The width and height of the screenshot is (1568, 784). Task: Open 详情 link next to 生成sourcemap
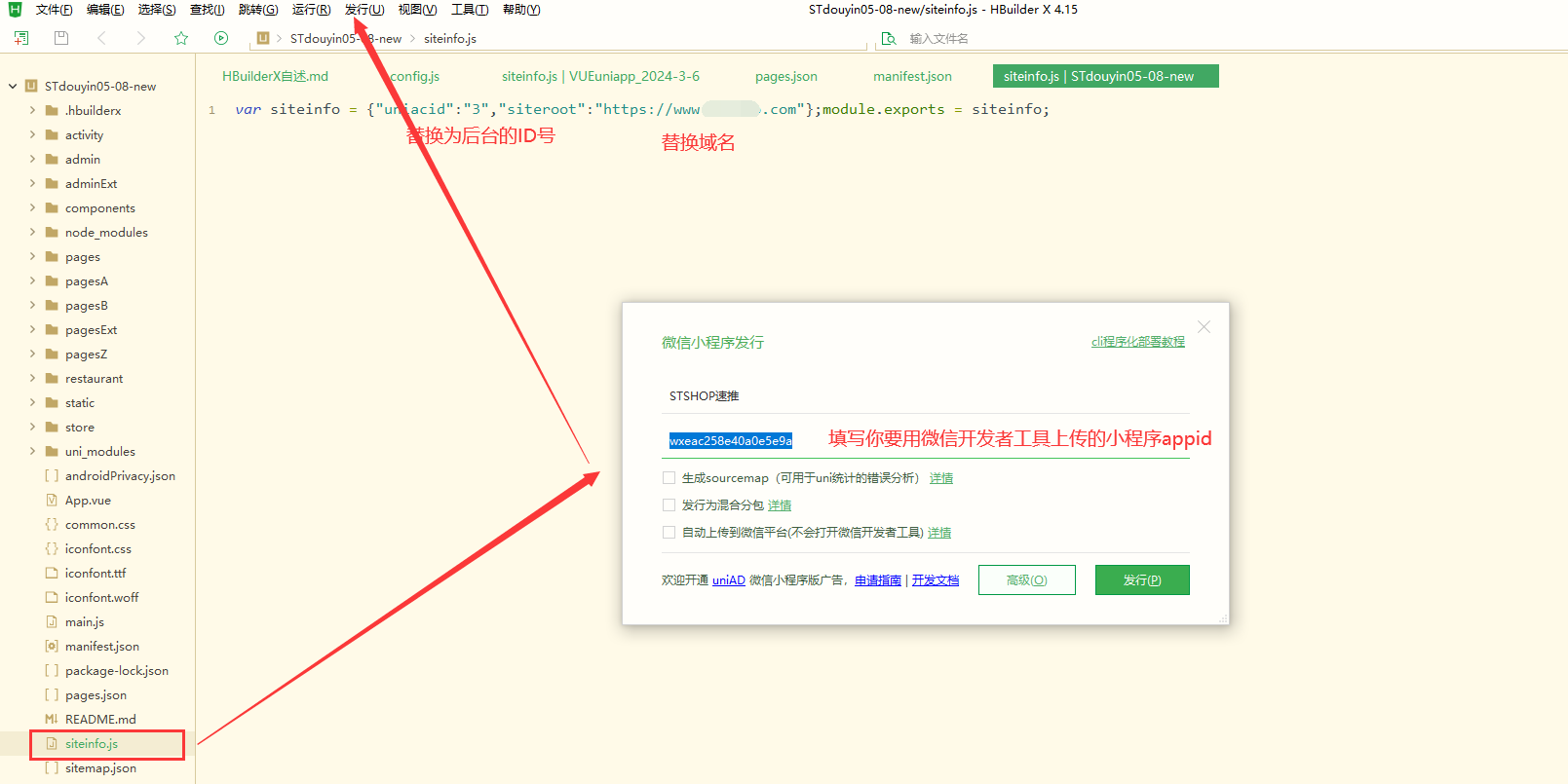click(941, 478)
